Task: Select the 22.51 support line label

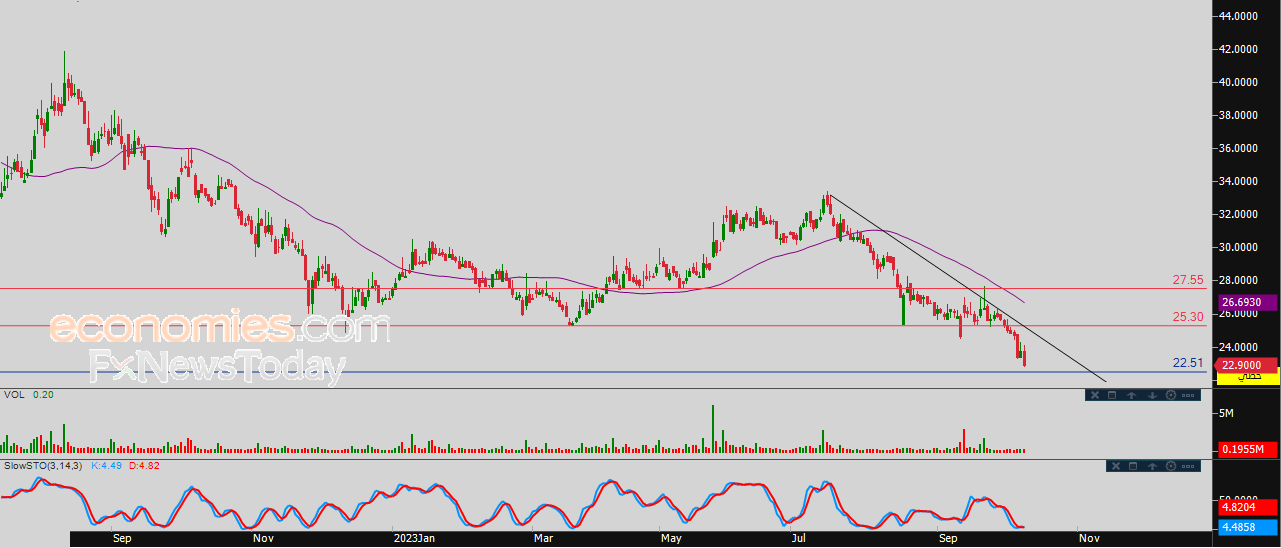Action: tap(1187, 363)
